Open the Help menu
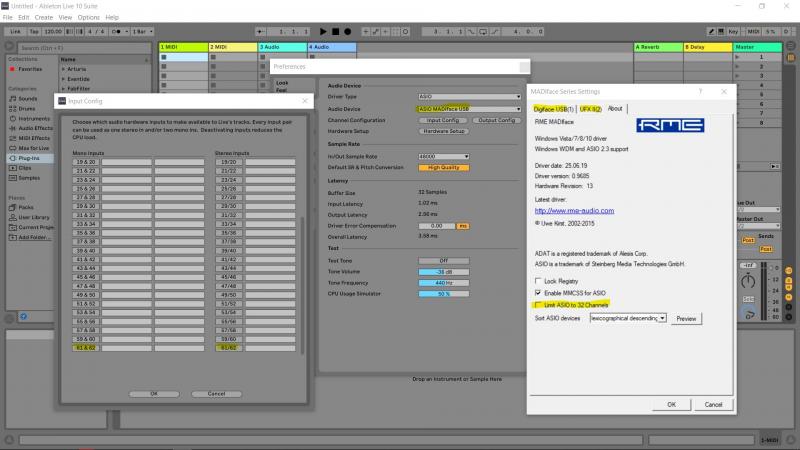 tap(112, 17)
